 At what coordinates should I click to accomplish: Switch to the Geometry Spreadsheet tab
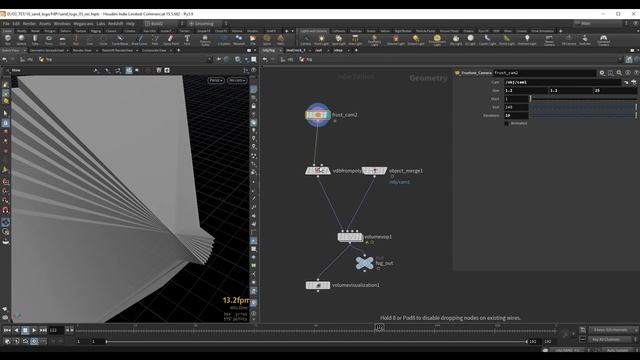pos(47,50)
